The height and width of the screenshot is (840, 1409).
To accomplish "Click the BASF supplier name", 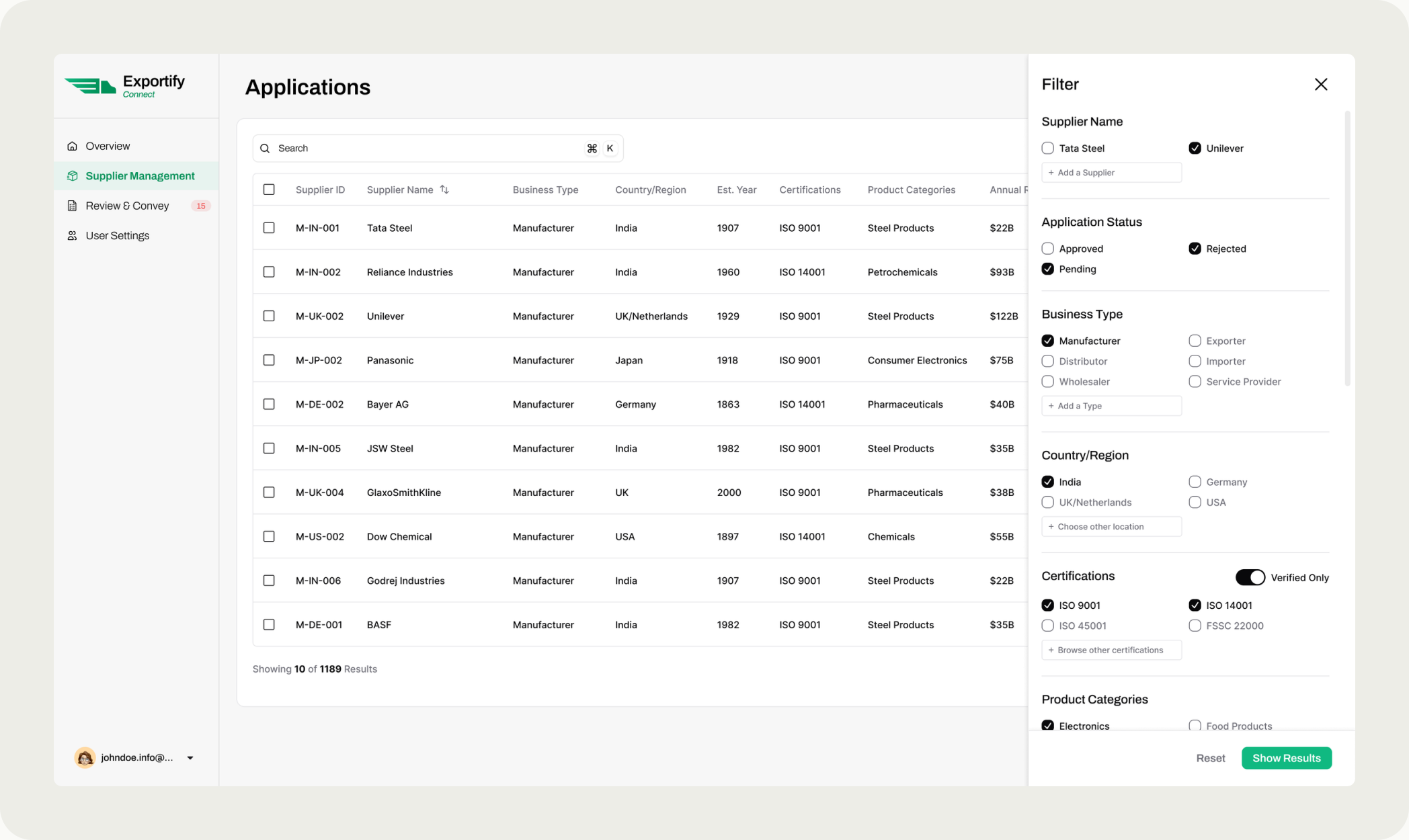I will [x=379, y=625].
